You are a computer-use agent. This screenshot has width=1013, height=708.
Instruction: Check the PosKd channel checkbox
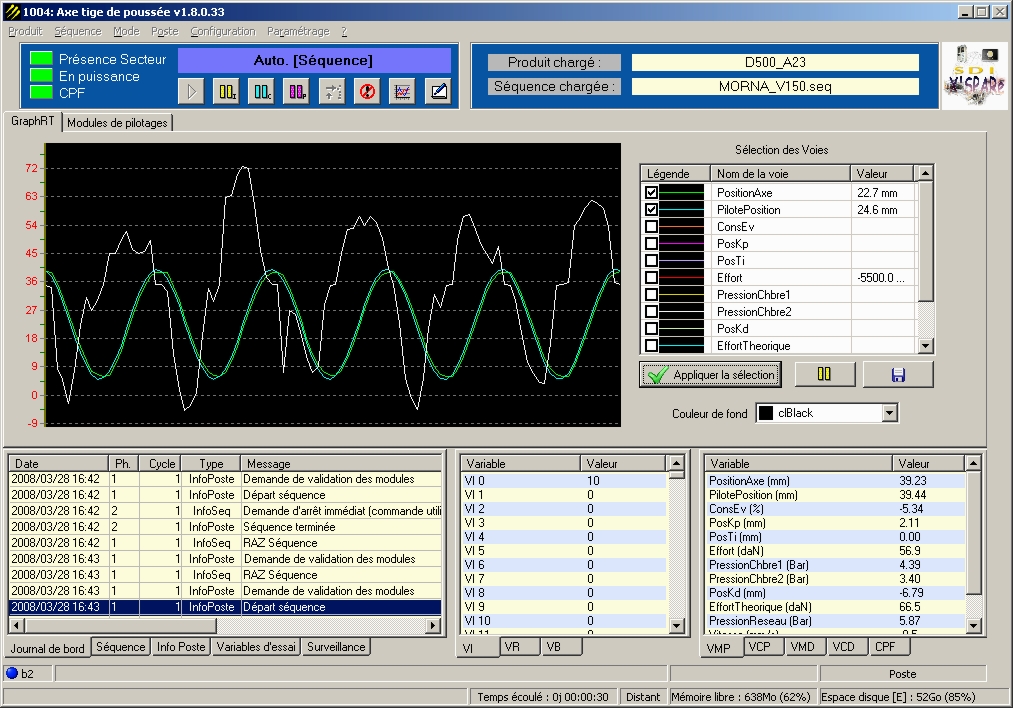pos(651,328)
